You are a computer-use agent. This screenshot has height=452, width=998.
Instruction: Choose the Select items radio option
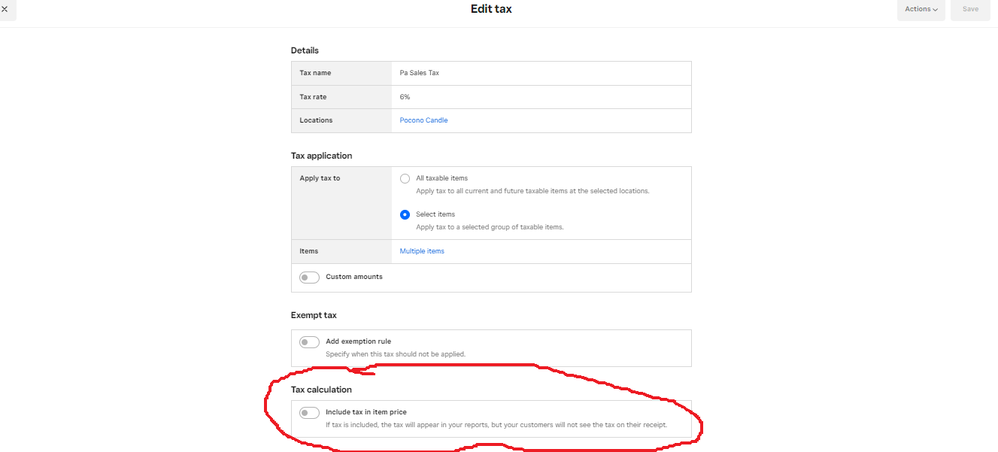click(x=405, y=215)
